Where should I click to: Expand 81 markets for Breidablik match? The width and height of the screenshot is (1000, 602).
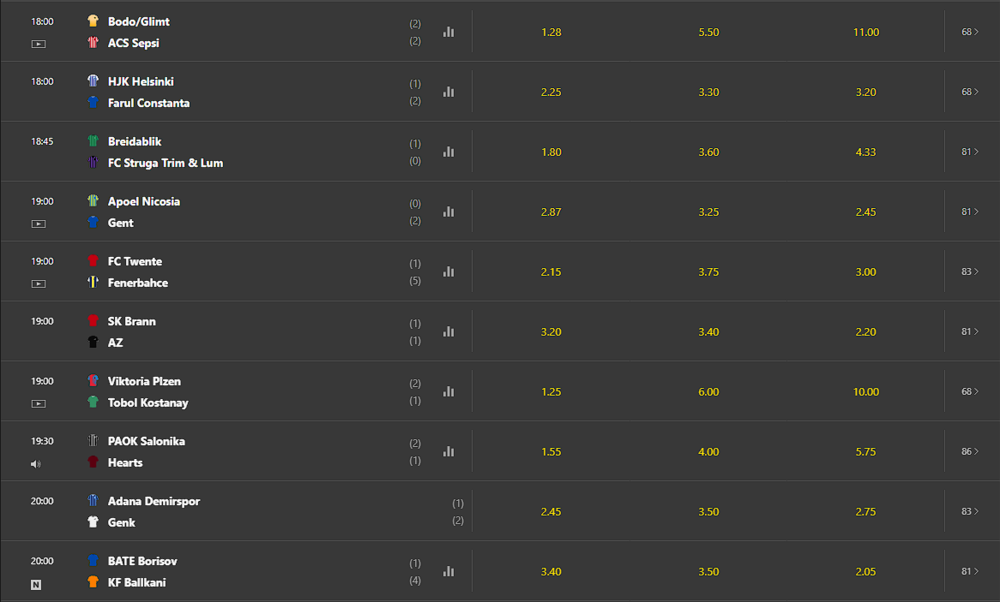tap(970, 152)
